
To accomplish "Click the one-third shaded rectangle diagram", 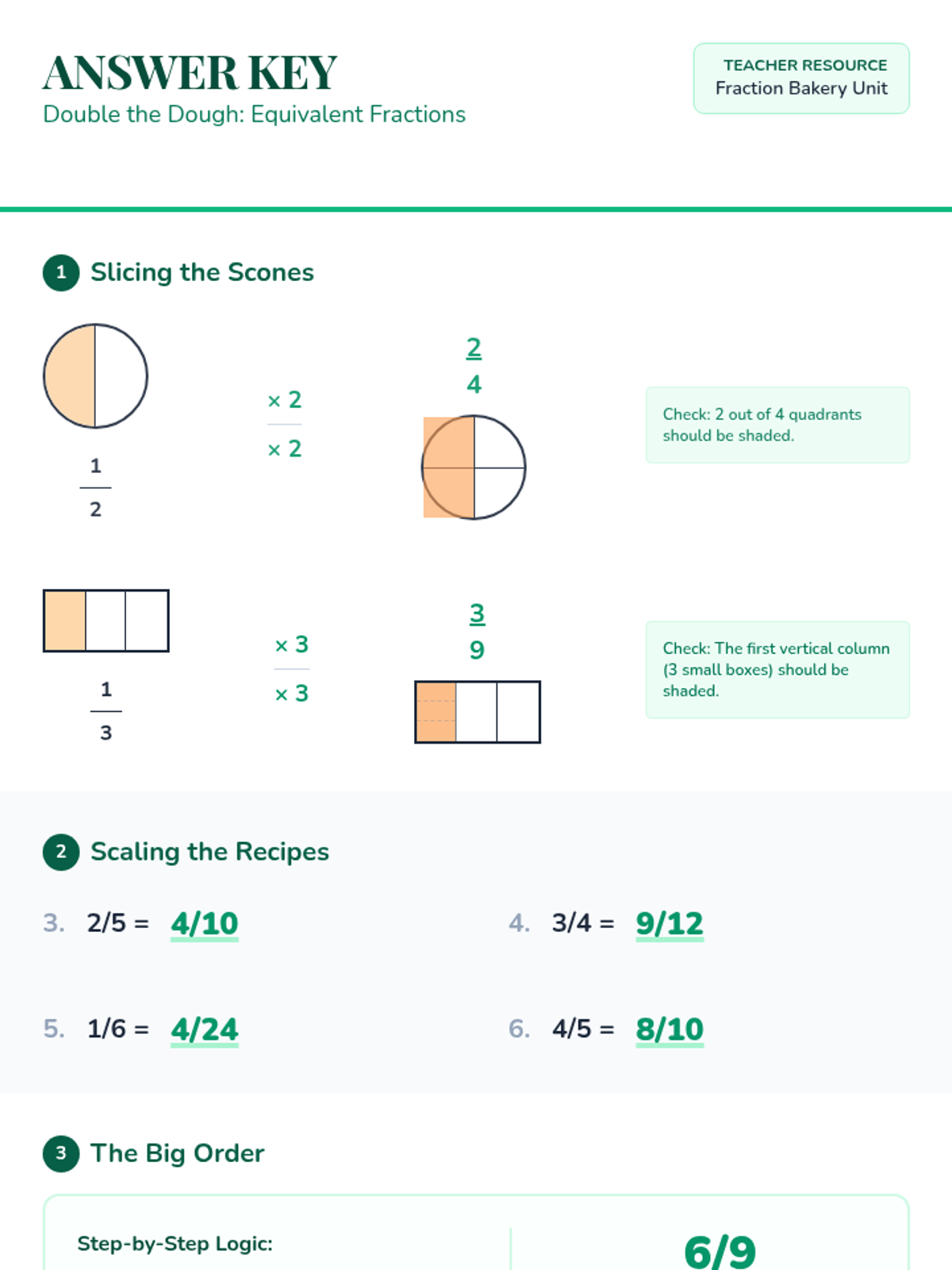I will 106,621.
